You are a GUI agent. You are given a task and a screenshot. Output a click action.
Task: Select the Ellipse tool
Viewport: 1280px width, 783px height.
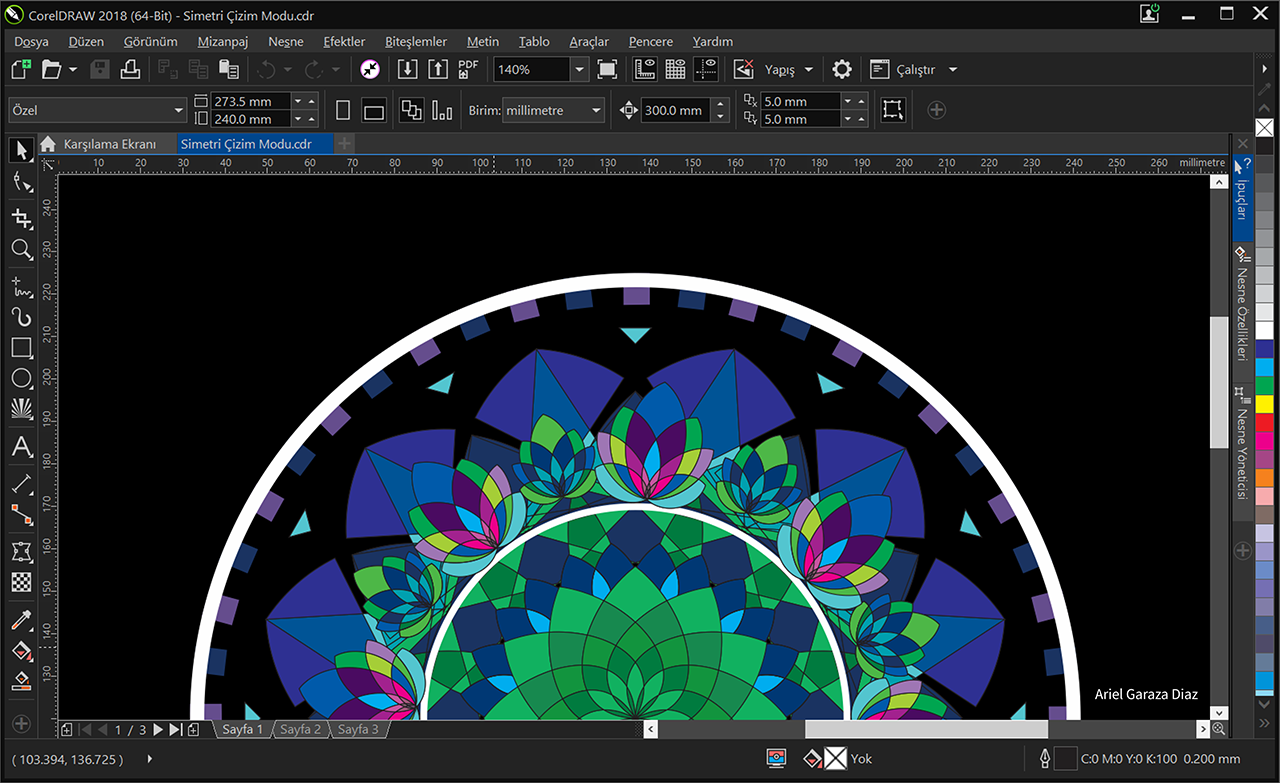pyautogui.click(x=21, y=378)
